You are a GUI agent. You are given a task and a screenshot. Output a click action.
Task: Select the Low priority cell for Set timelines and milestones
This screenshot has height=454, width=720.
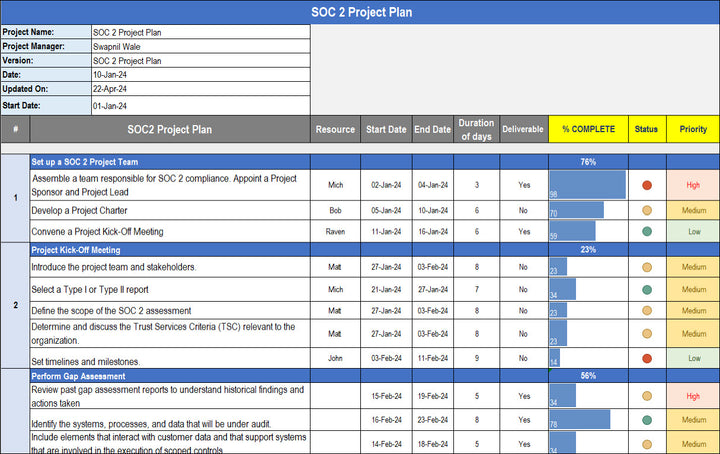coord(693,358)
